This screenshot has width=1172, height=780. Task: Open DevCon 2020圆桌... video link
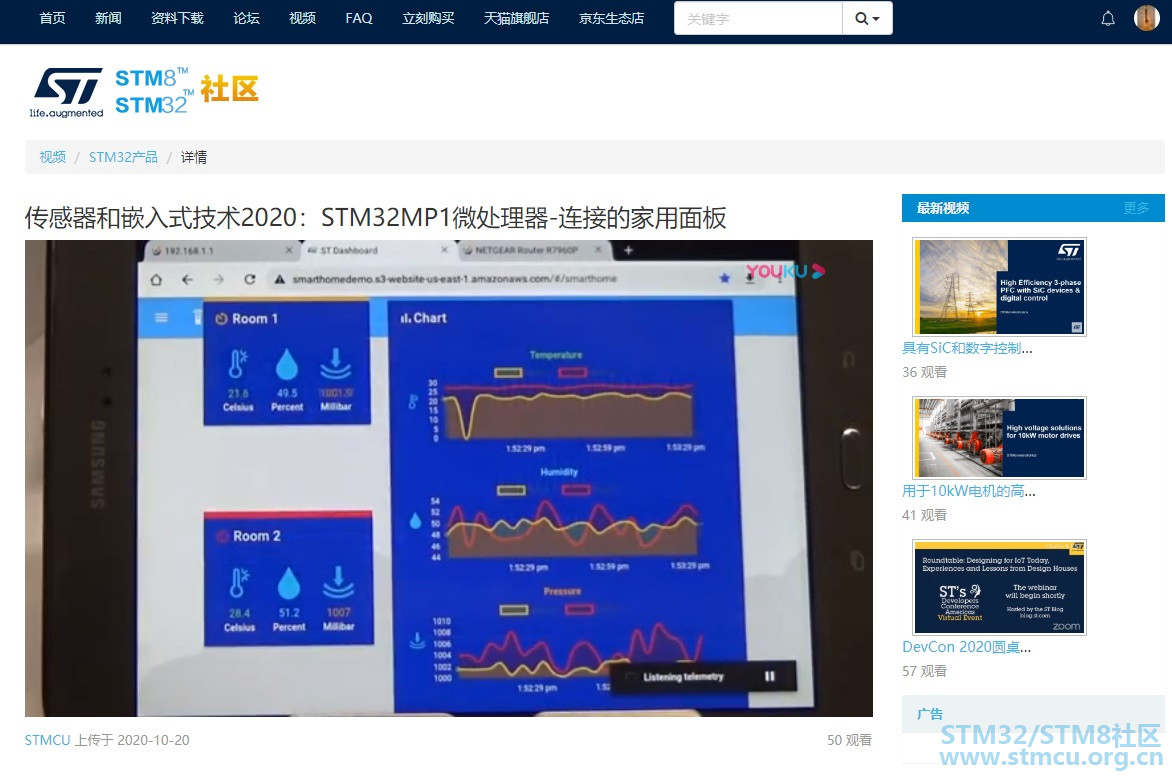tap(966, 647)
